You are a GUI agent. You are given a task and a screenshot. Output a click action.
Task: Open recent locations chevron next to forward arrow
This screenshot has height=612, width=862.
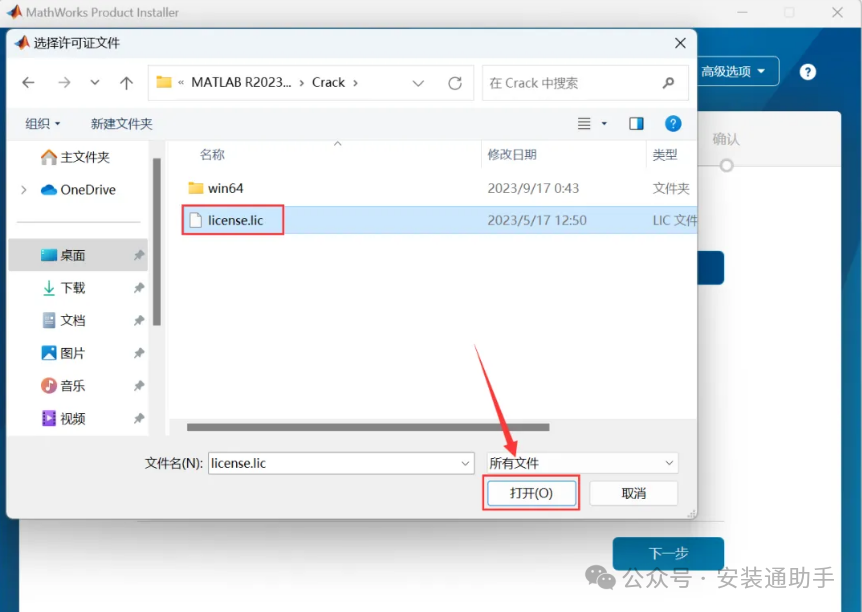[95, 83]
